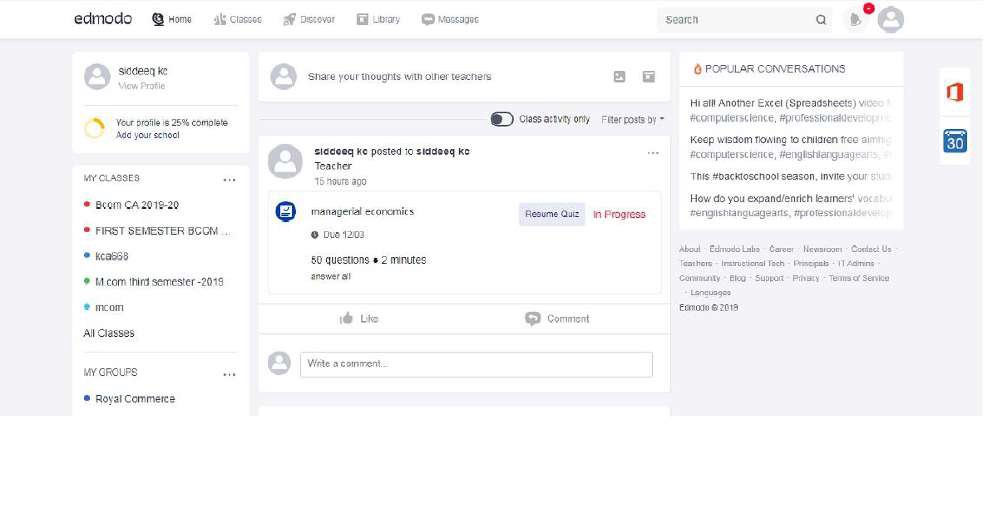Click the thumbs-up Like icon
This screenshot has width=989, height=525.
tap(346, 319)
